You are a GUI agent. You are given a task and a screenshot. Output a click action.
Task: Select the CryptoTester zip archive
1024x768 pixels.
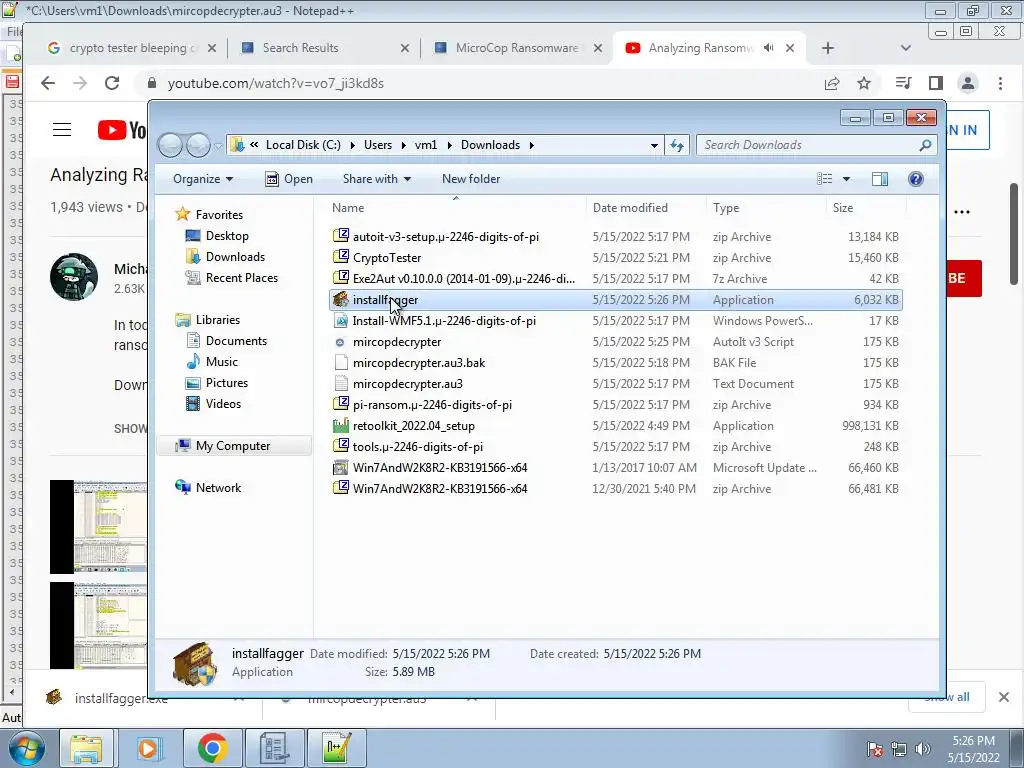click(x=616, y=258)
